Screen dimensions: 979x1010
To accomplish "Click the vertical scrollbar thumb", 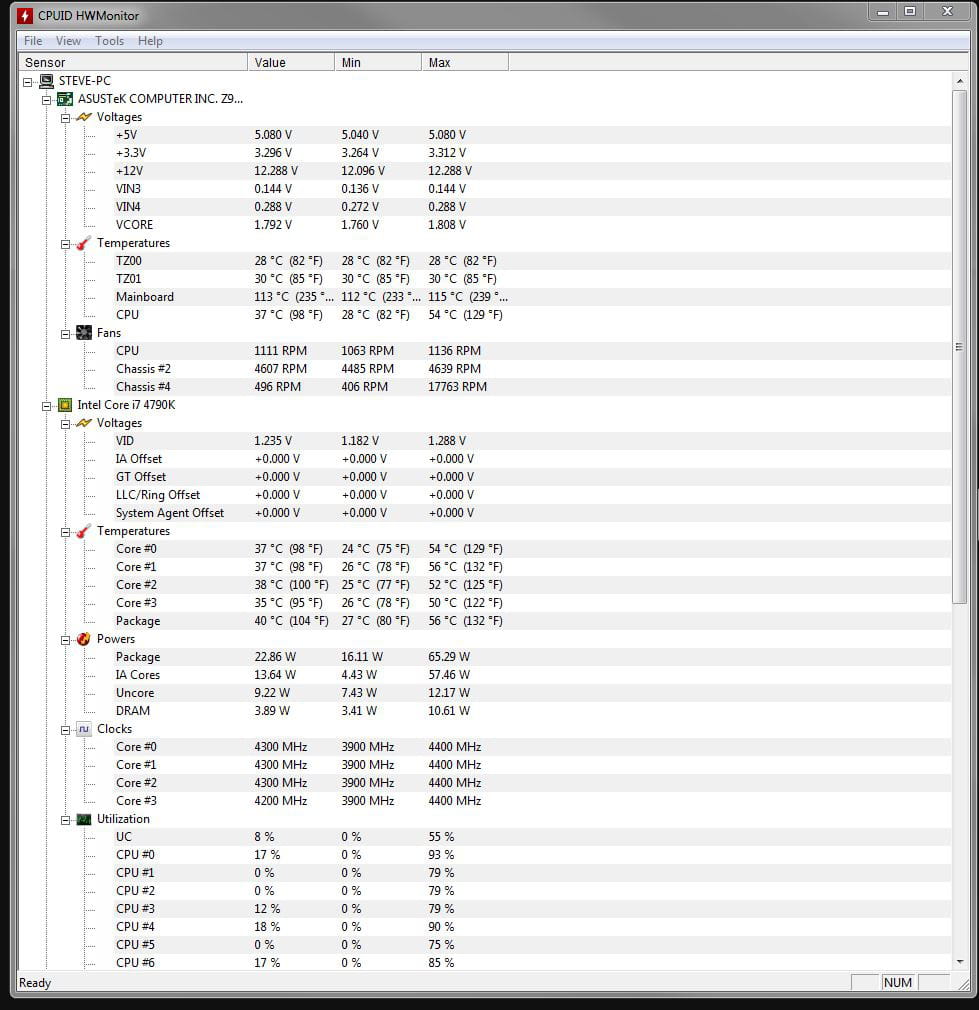I will pyautogui.click(x=960, y=347).
